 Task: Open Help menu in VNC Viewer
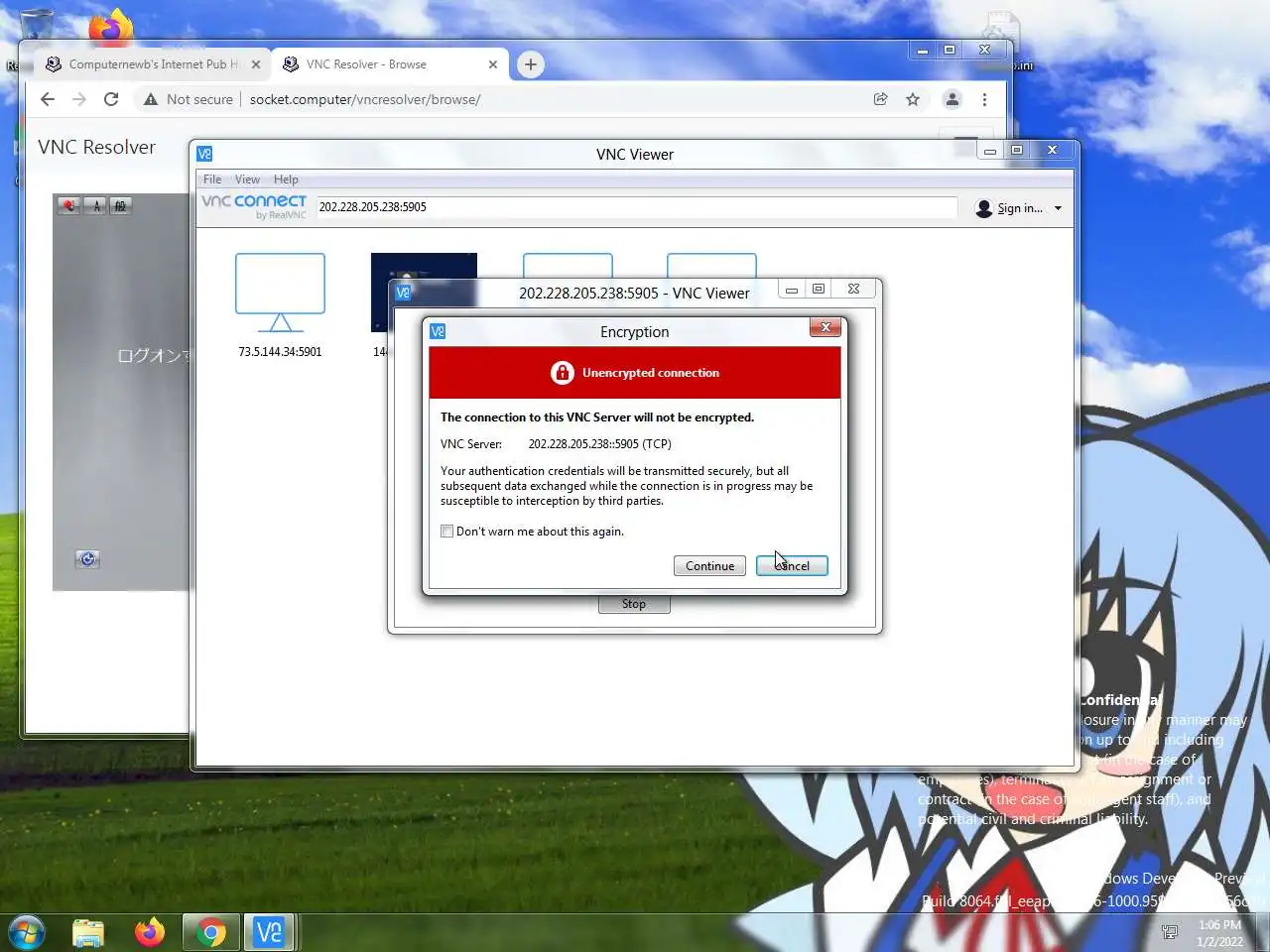(x=286, y=179)
